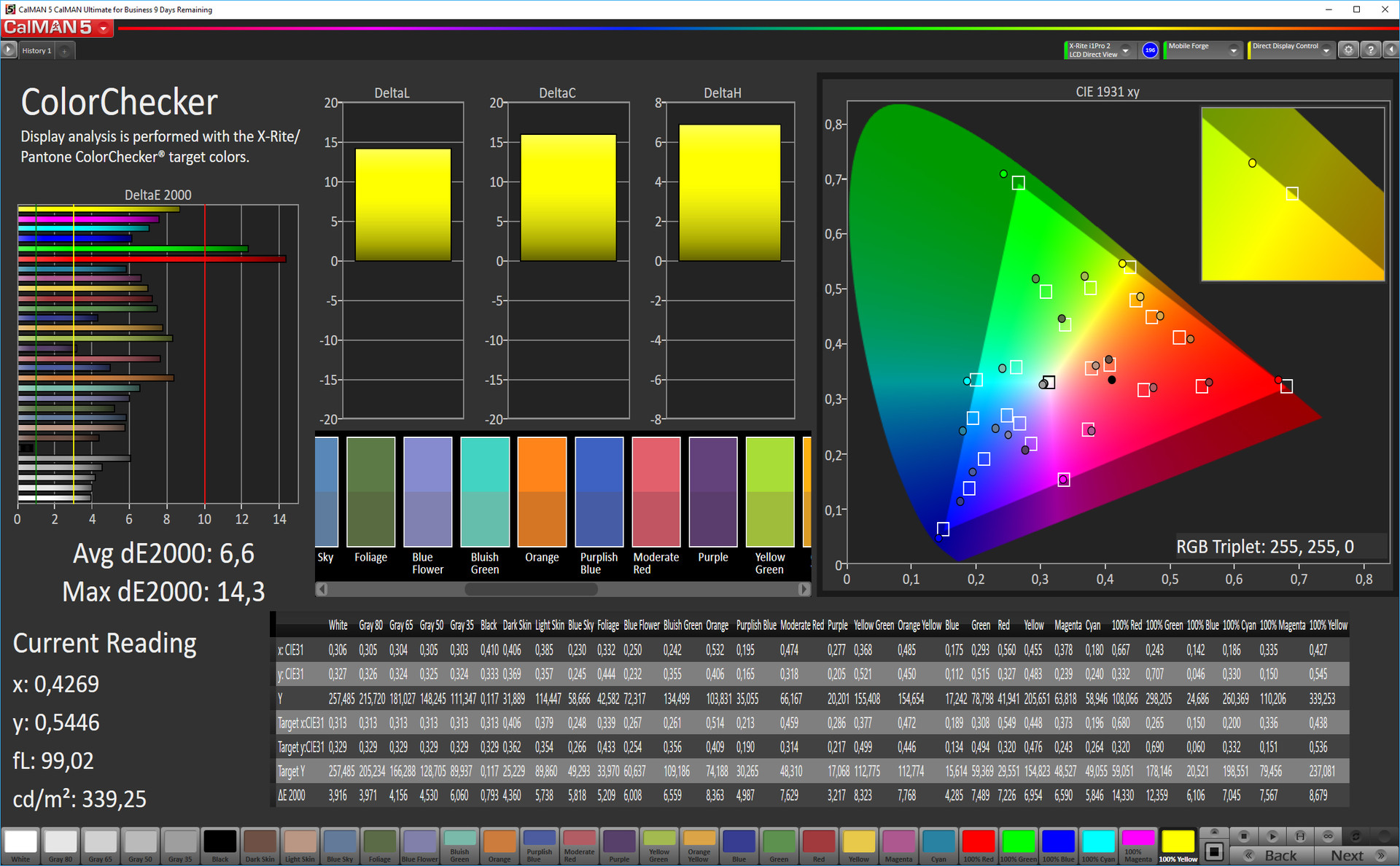Image resolution: width=1400 pixels, height=866 pixels.
Task: Click the blue 196 meter indicator
Action: [1150, 50]
